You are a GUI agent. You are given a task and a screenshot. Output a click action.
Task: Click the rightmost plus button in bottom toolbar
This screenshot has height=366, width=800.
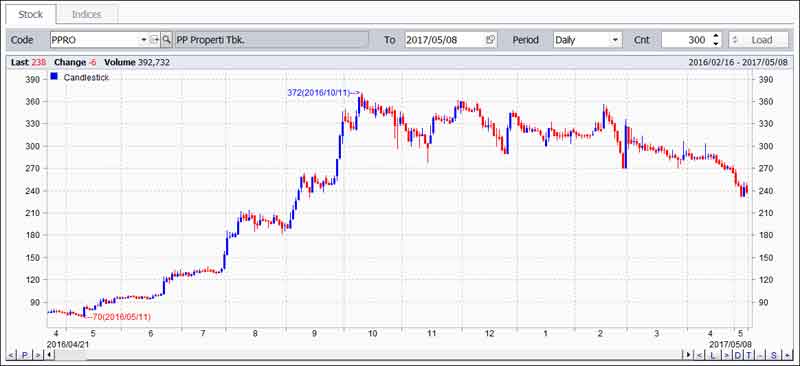787,355
